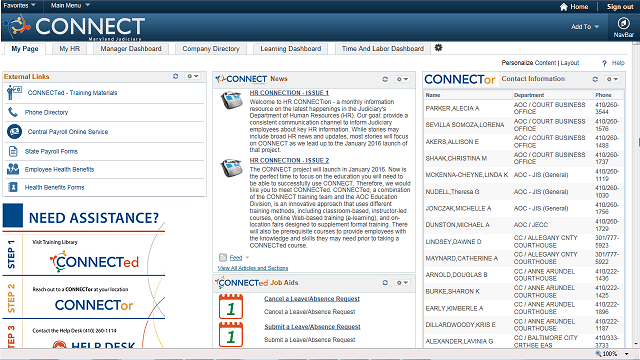
Task: Click the calendar icon for Cancel a Leave/Absence Request
Action: pyautogui.click(x=231, y=307)
